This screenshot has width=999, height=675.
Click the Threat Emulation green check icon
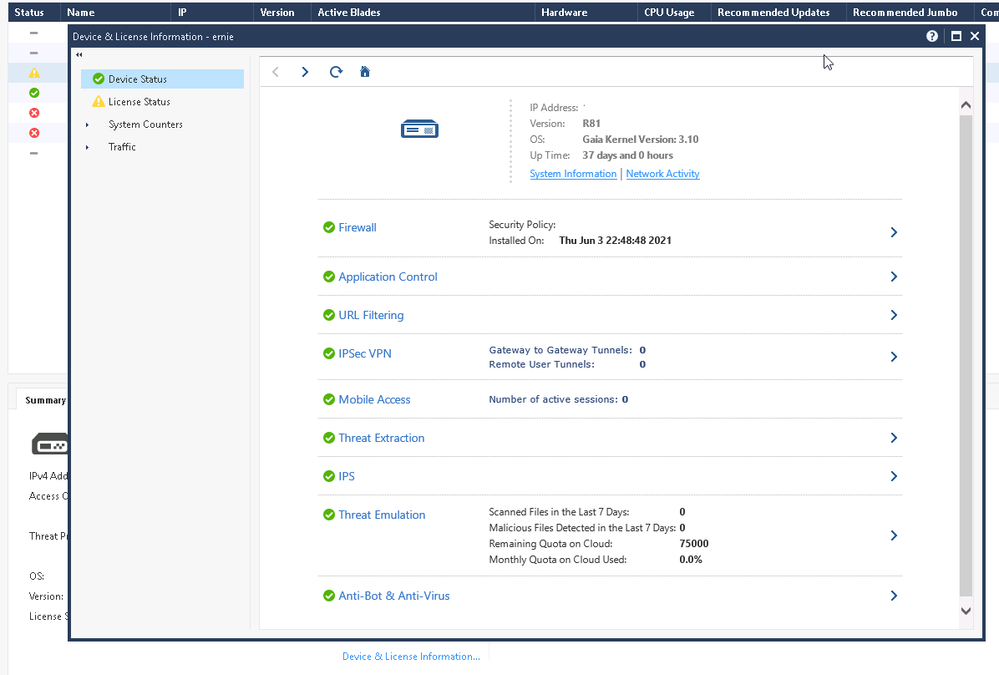(329, 514)
